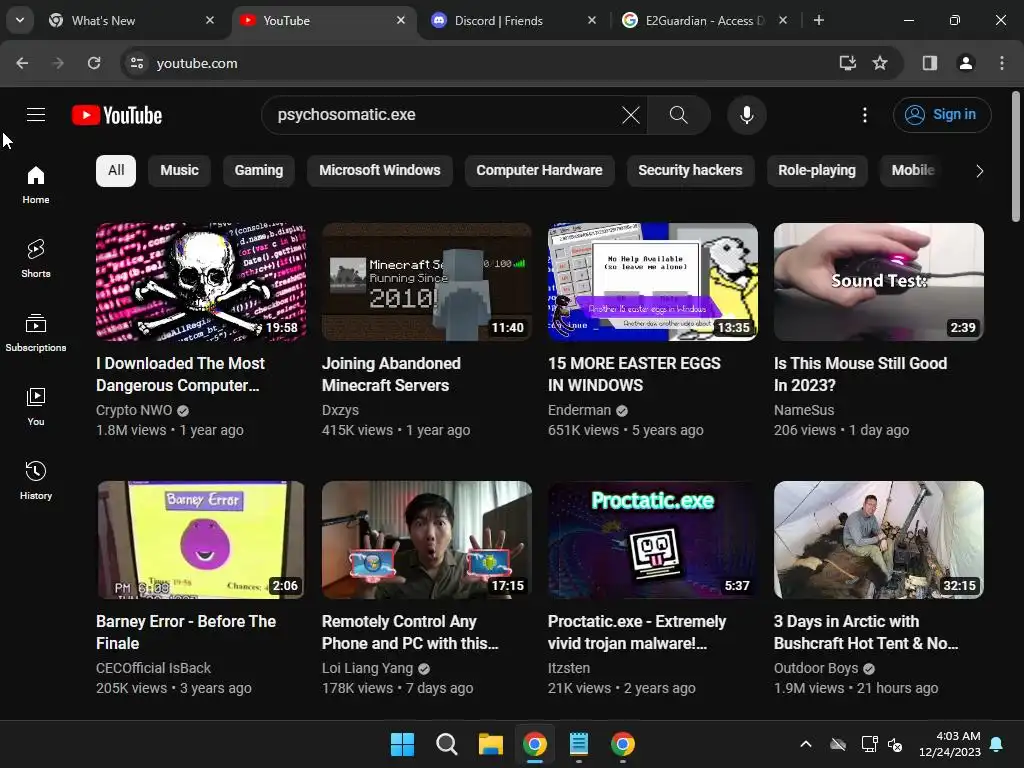Switch to the What's New tab

(131, 20)
